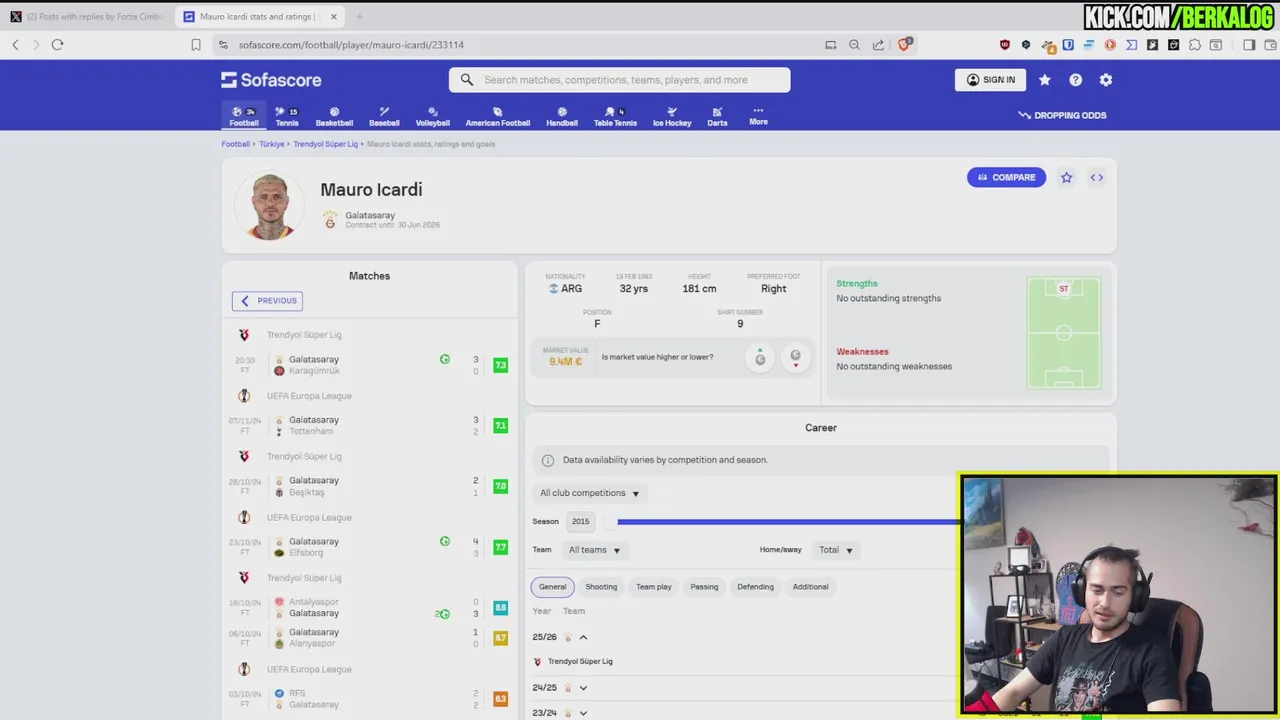Toggle the favourite player star
The height and width of the screenshot is (720, 1280).
coord(1066,177)
